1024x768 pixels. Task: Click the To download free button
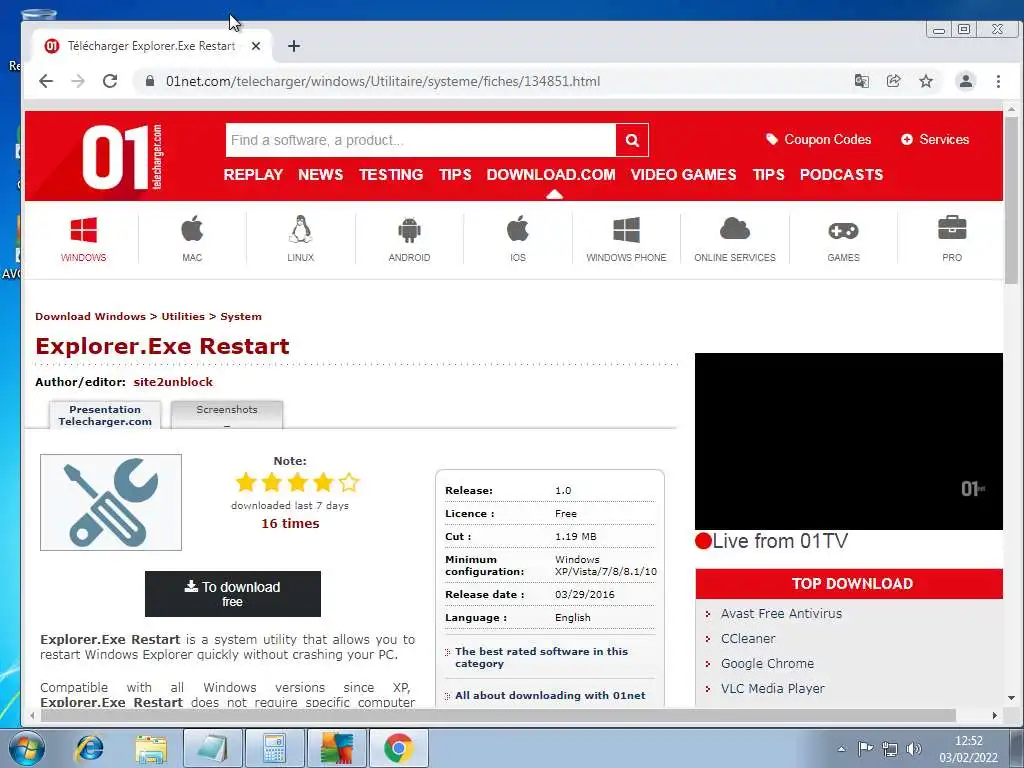pos(232,594)
